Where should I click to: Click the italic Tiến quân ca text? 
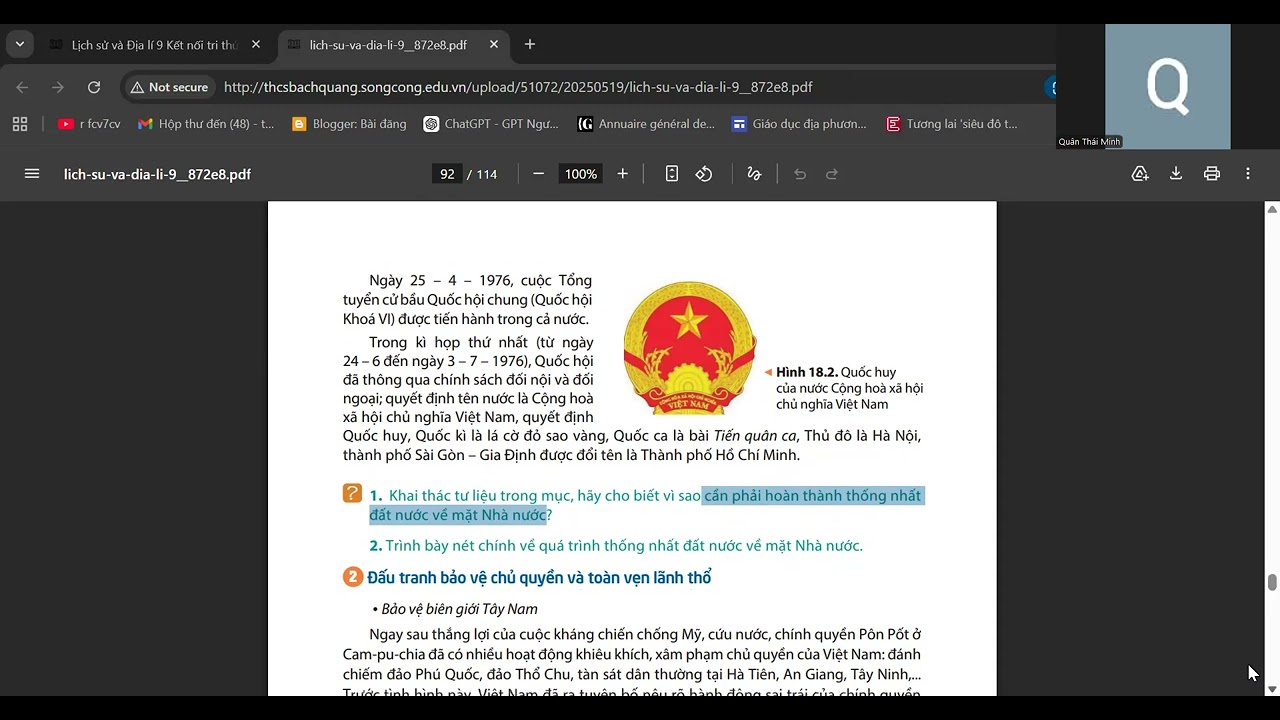[755, 436]
